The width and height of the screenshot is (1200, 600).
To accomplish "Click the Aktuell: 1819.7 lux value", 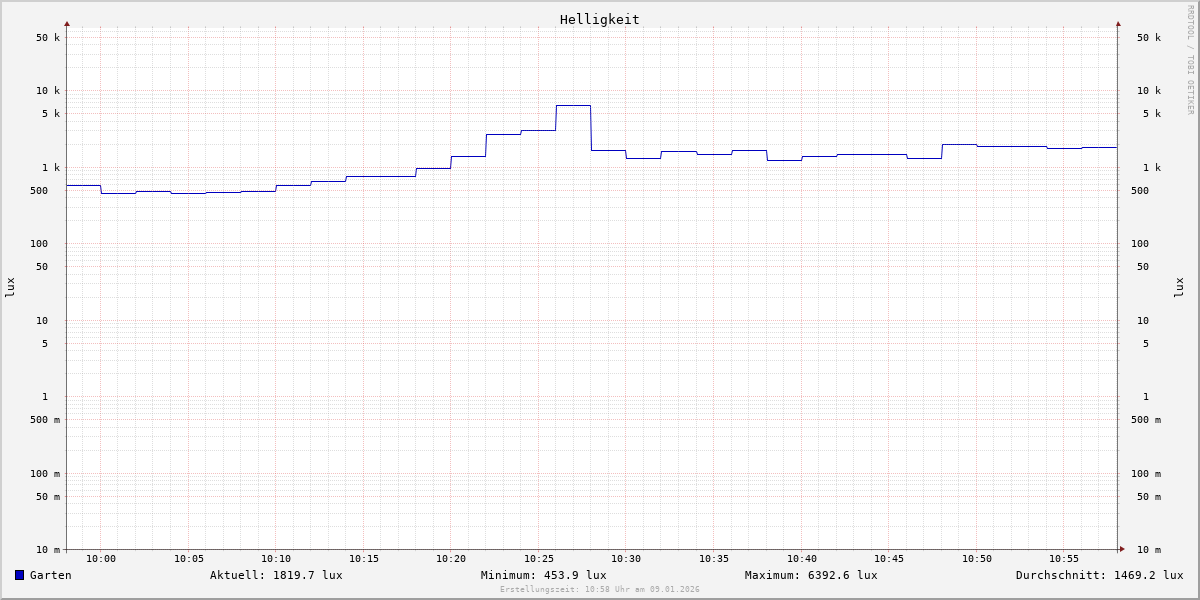I will coord(276,575).
